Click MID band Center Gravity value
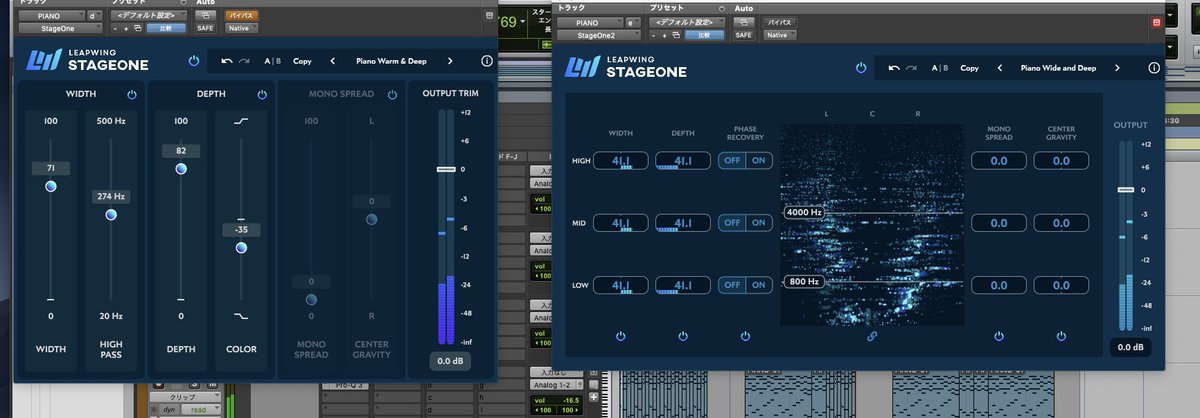This screenshot has height=418, width=1200. (1061, 222)
